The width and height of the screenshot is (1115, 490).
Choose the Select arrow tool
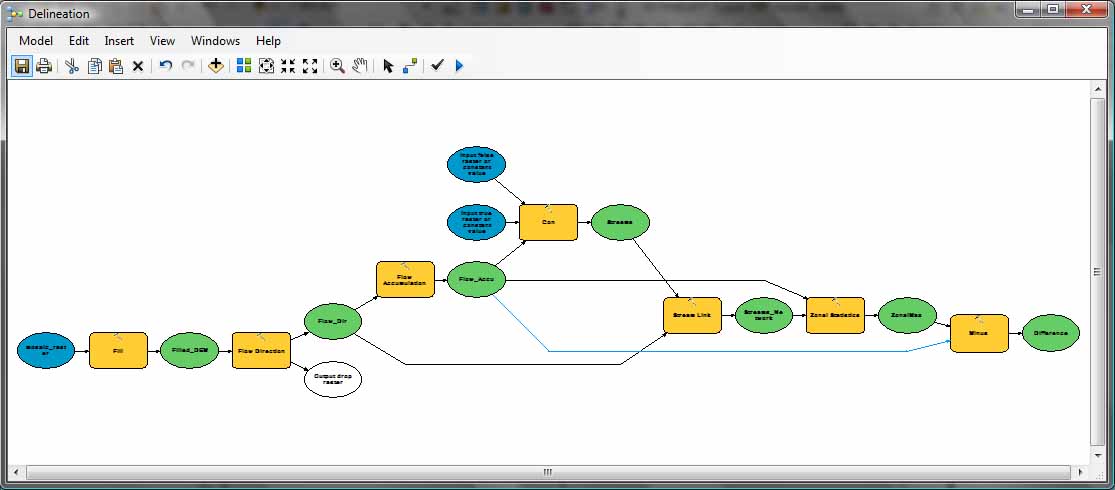(x=388, y=66)
